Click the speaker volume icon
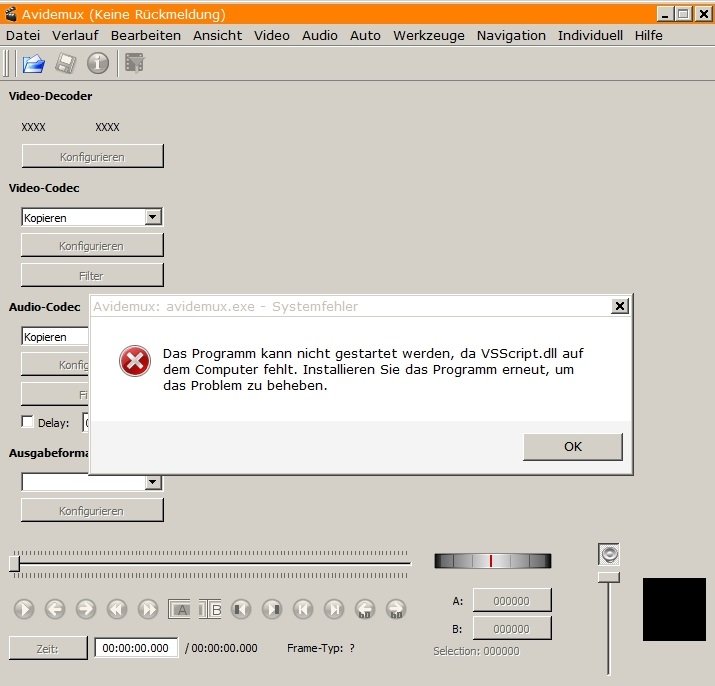The height and width of the screenshot is (686, 715). click(x=609, y=554)
